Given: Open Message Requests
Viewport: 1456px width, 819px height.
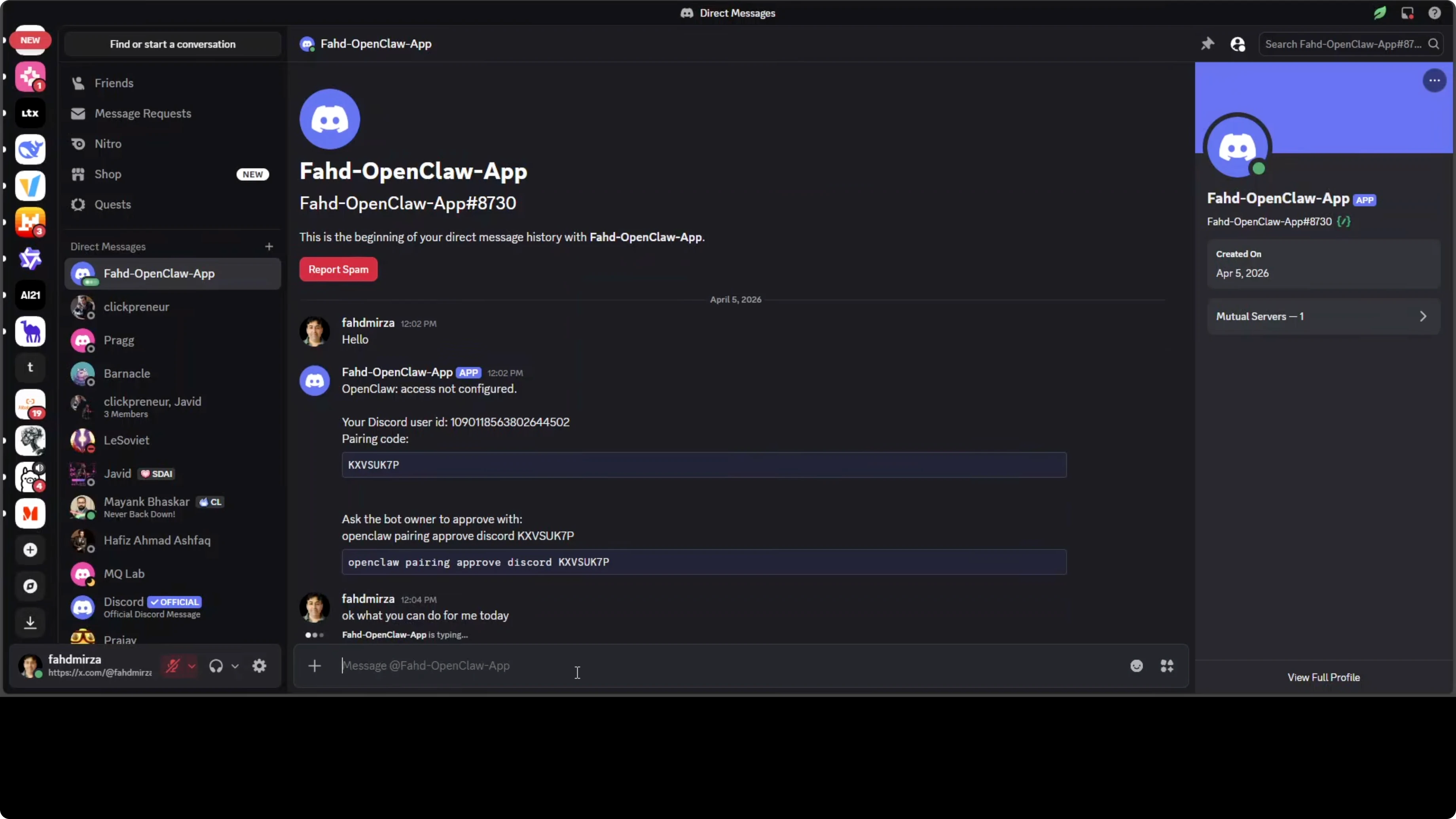Looking at the screenshot, I should point(142,114).
